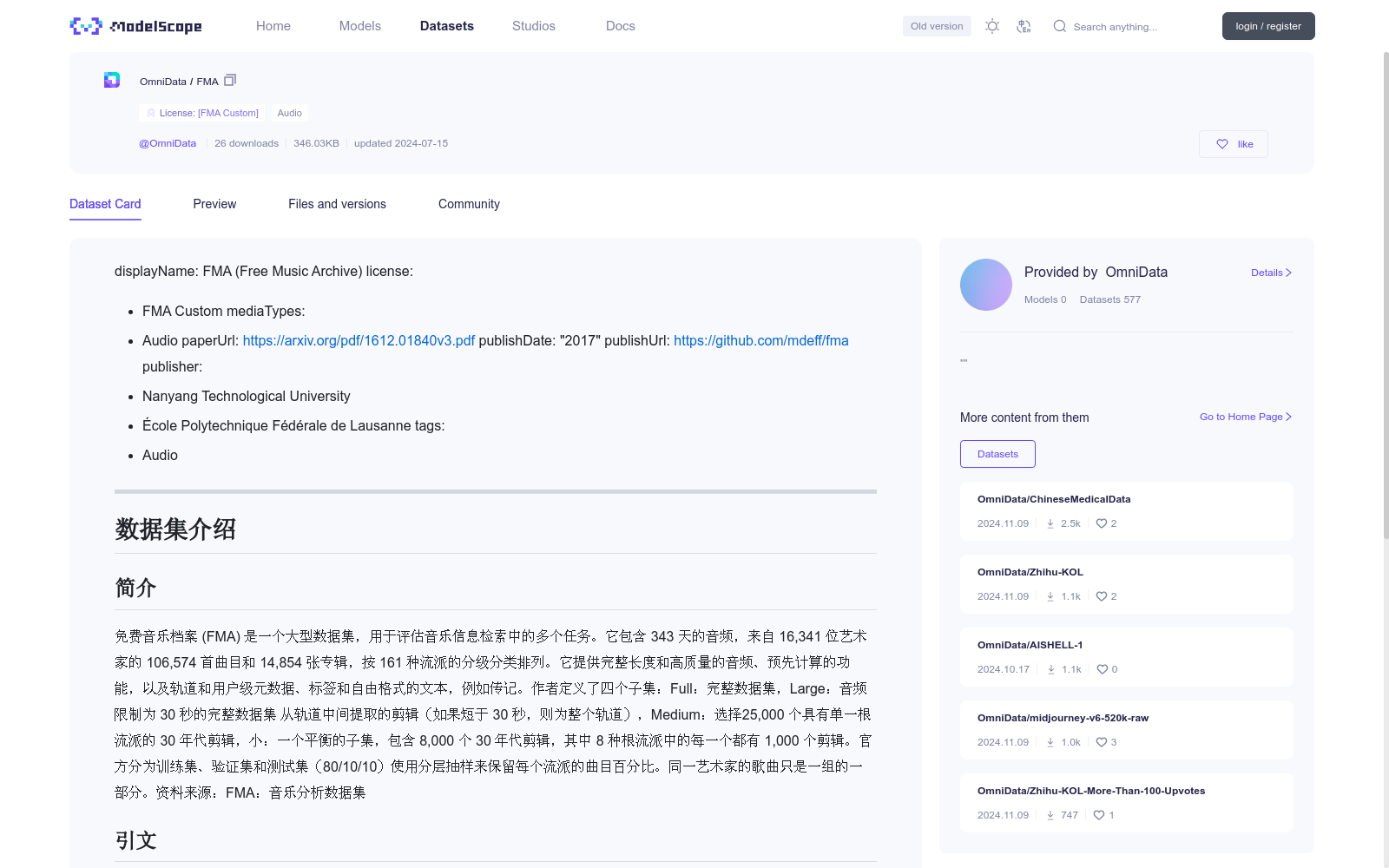The width and height of the screenshot is (1389, 868).
Task: Click heart icon on Zhihu-KOL-More-Than-100-Upvotes card
Action: point(1099,815)
